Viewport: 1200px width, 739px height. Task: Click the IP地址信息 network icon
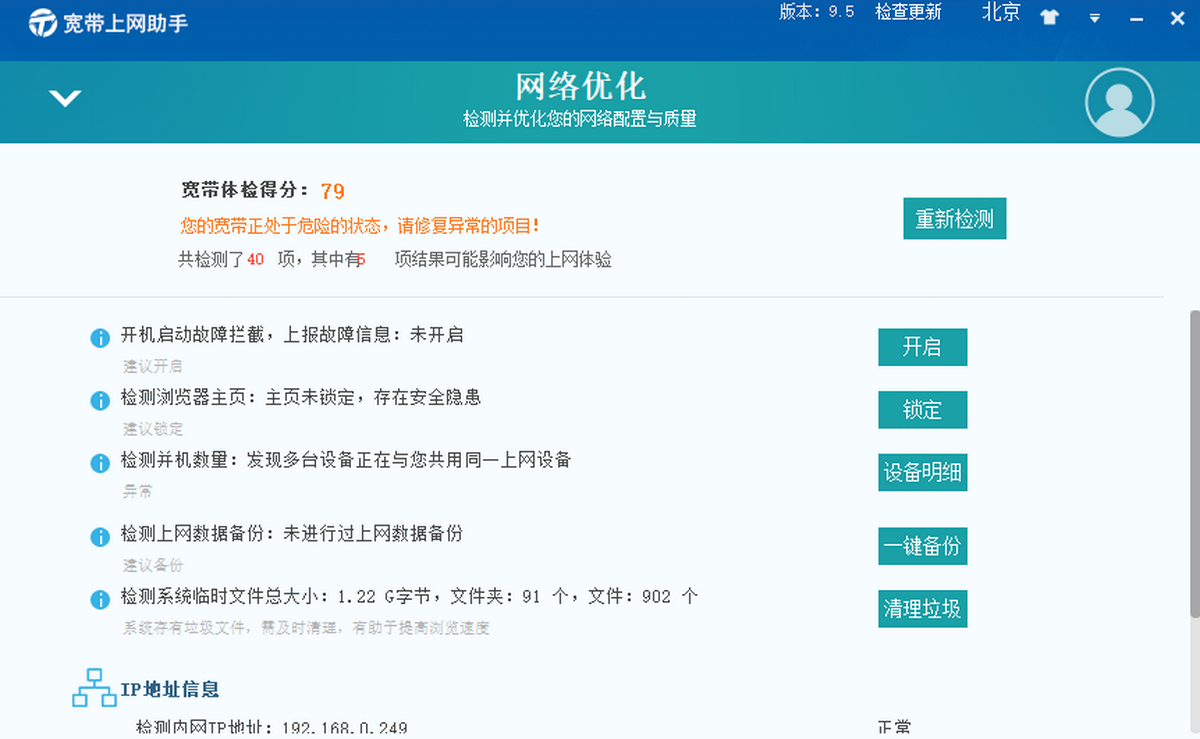point(94,688)
